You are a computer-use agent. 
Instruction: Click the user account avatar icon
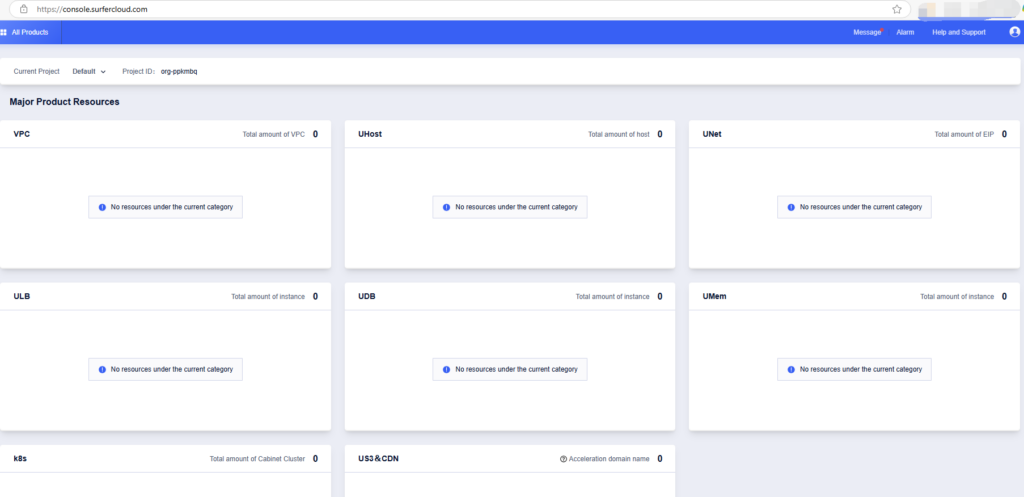pyautogui.click(x=1014, y=32)
